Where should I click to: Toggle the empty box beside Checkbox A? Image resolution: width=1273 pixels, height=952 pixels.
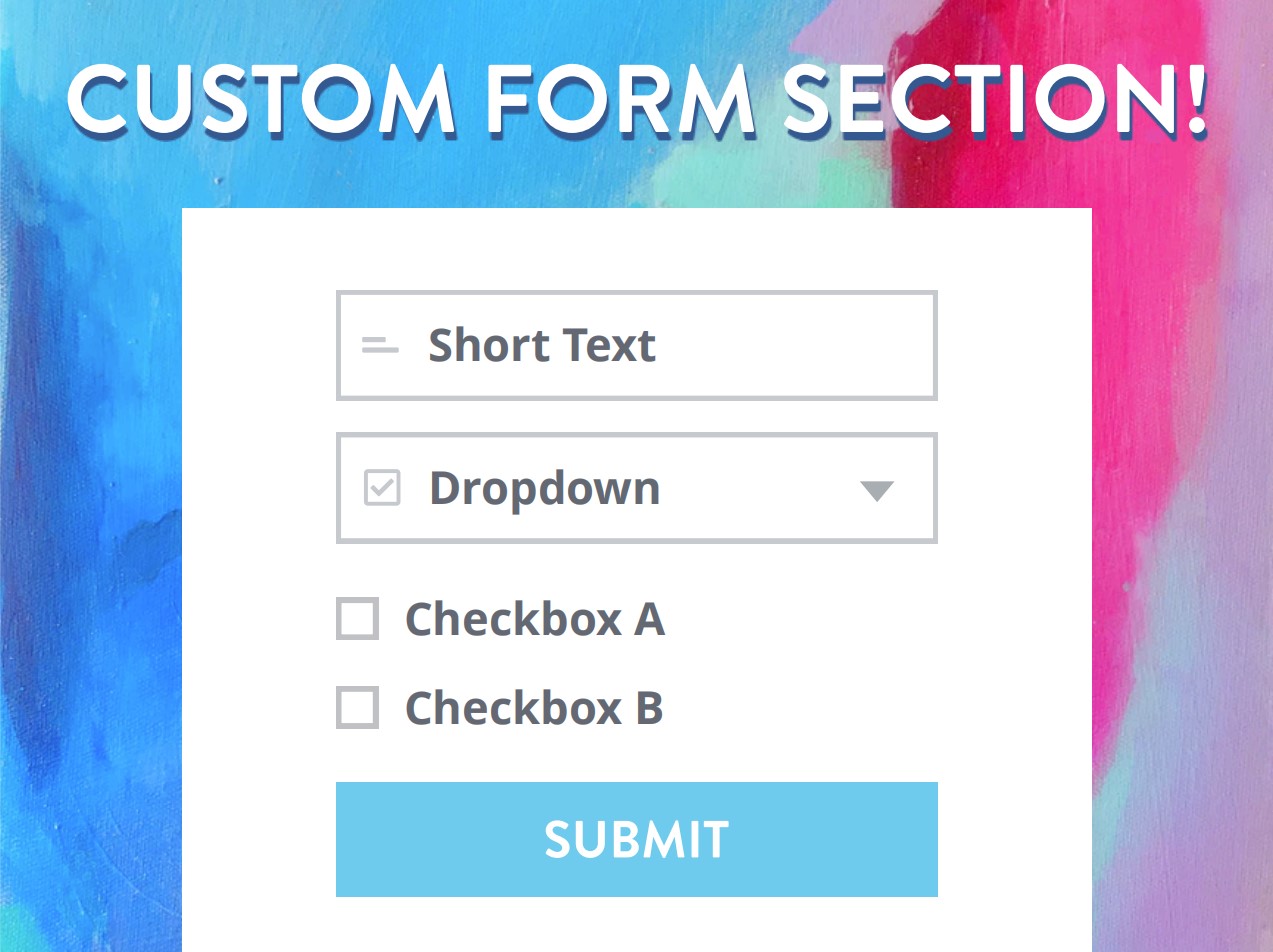pos(357,620)
